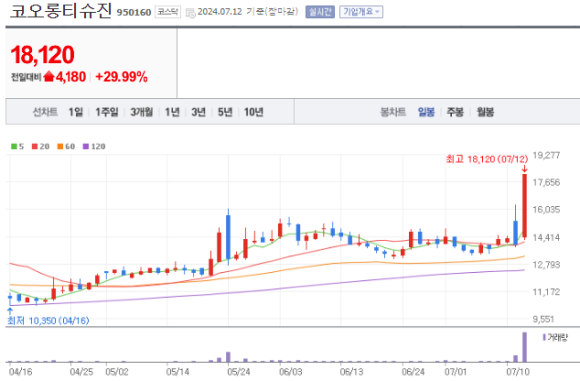580x381 pixels.
Task: Click the 06/24 date axis label
Action: coord(413,371)
